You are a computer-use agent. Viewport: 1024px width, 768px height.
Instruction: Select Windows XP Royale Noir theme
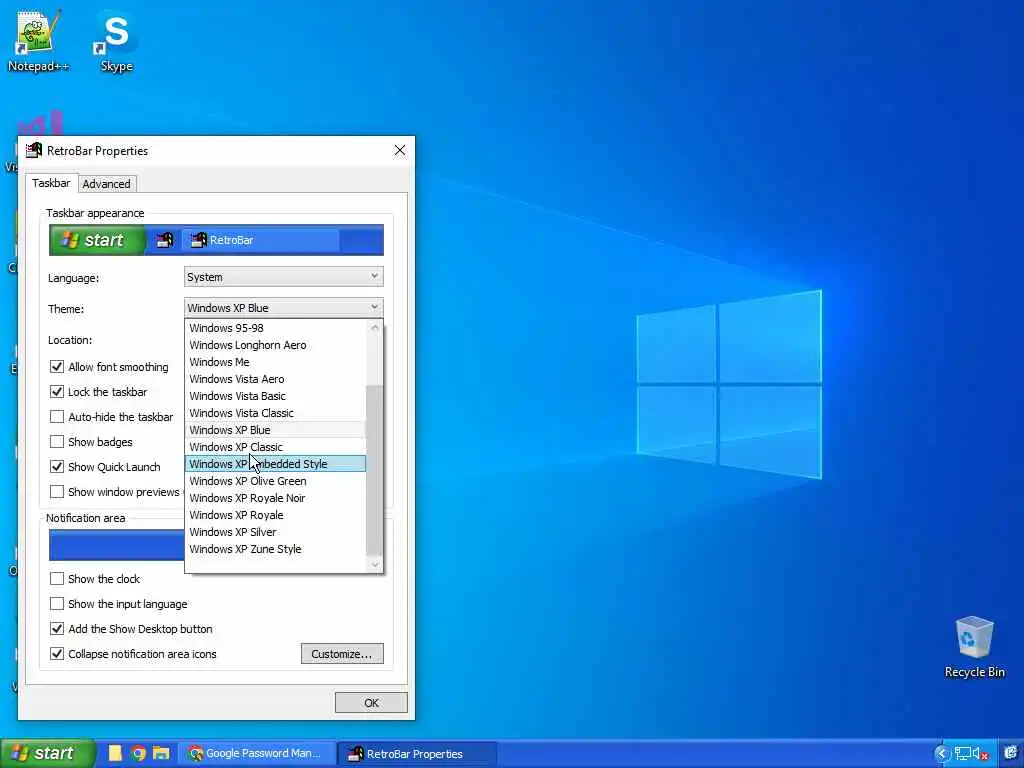coord(275,498)
